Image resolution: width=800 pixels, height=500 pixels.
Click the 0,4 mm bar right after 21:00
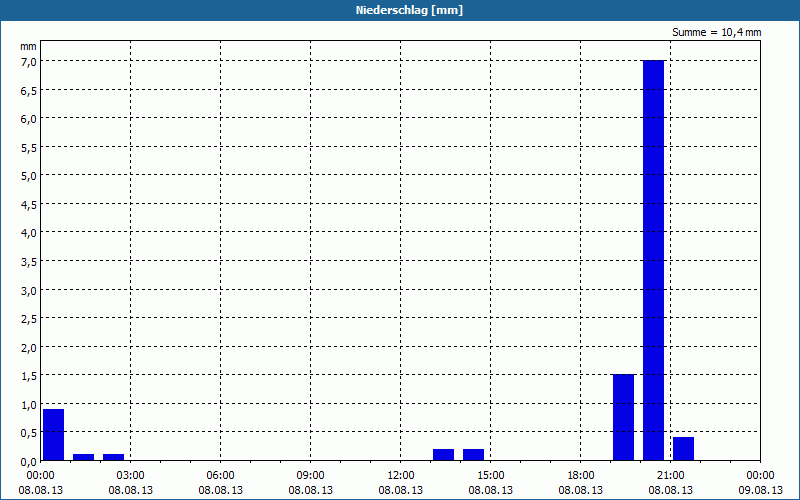coord(683,449)
